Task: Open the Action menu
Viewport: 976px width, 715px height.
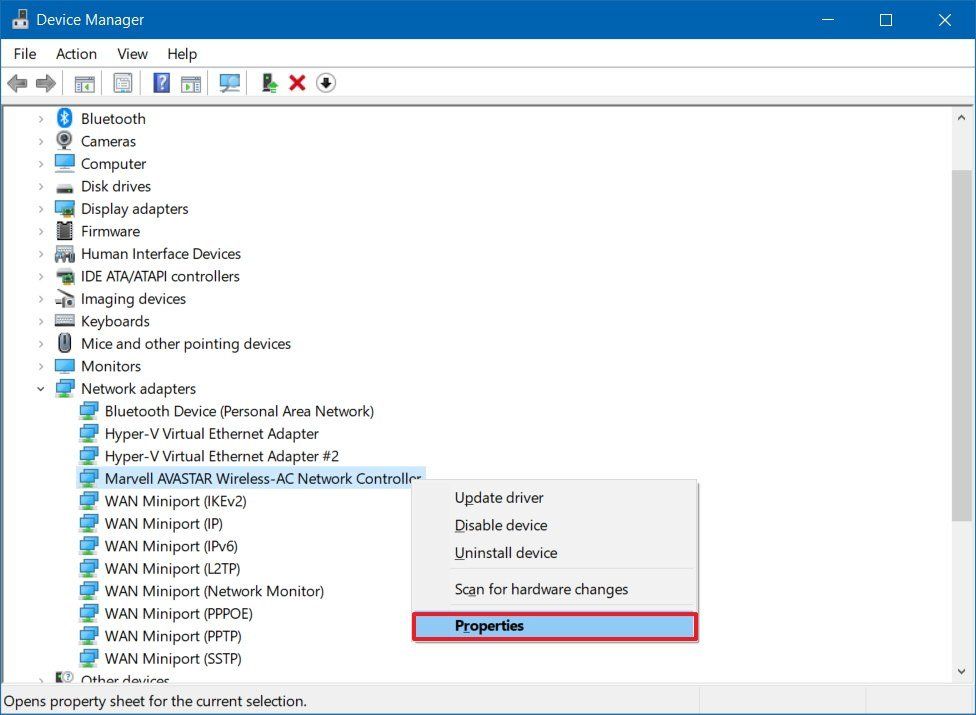Action: point(76,54)
